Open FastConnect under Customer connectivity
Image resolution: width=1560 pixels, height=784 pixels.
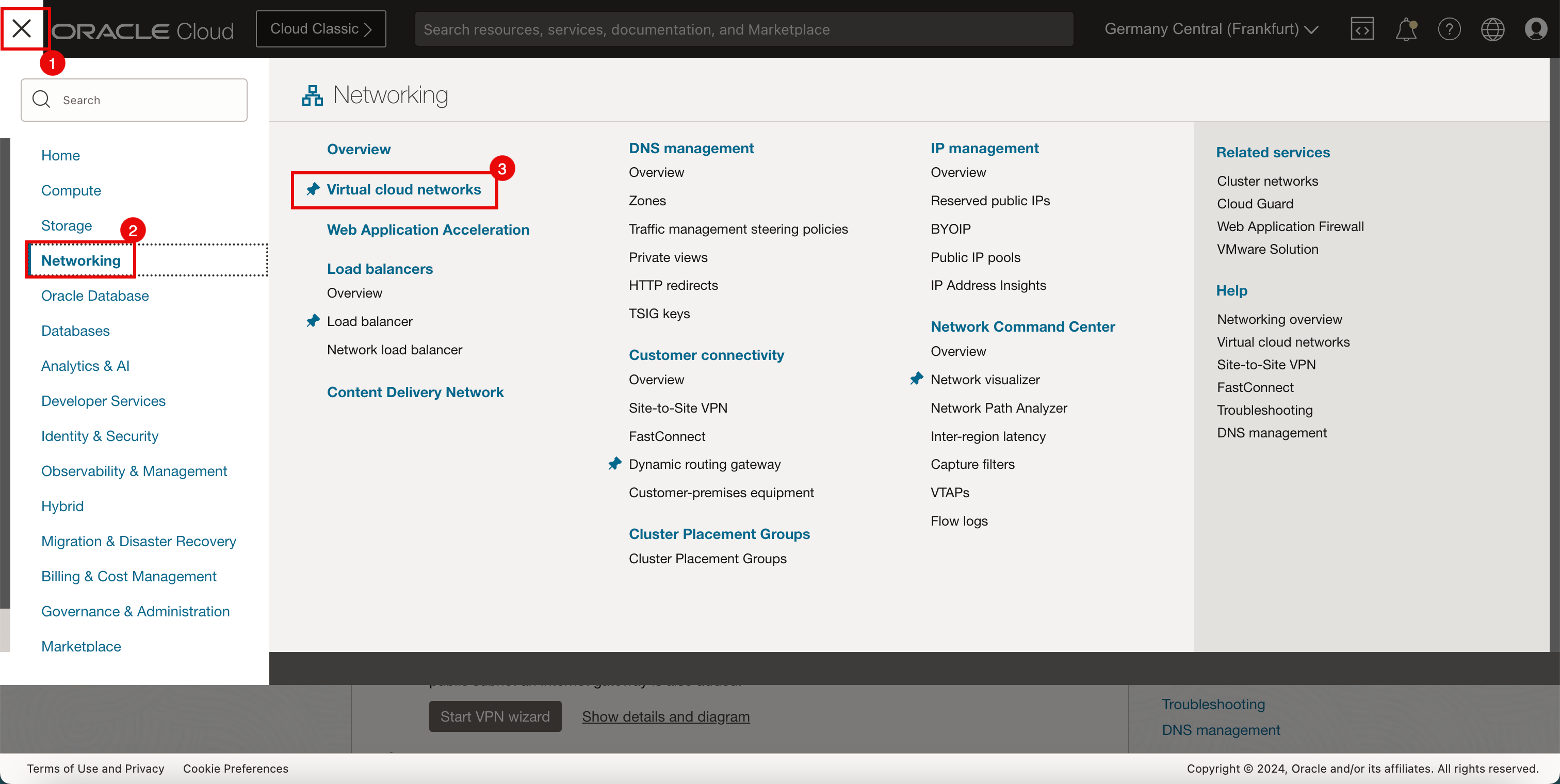coord(667,436)
